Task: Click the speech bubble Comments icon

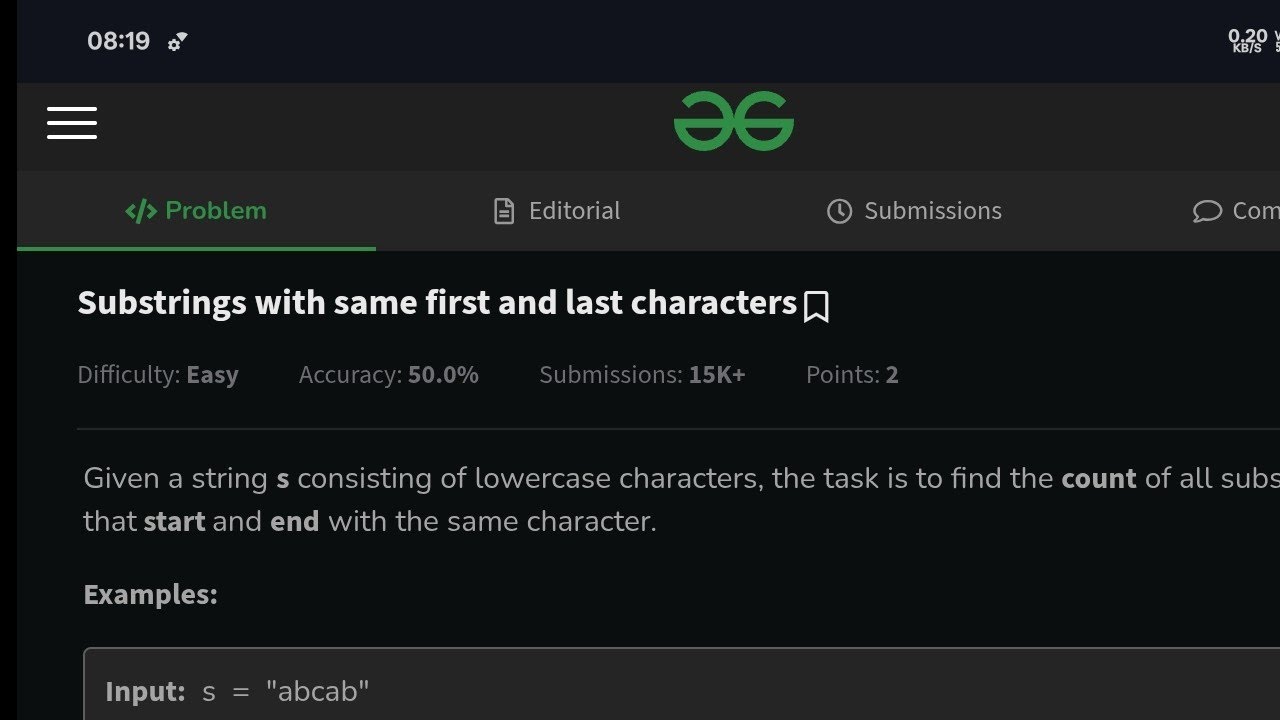Action: coord(1207,212)
